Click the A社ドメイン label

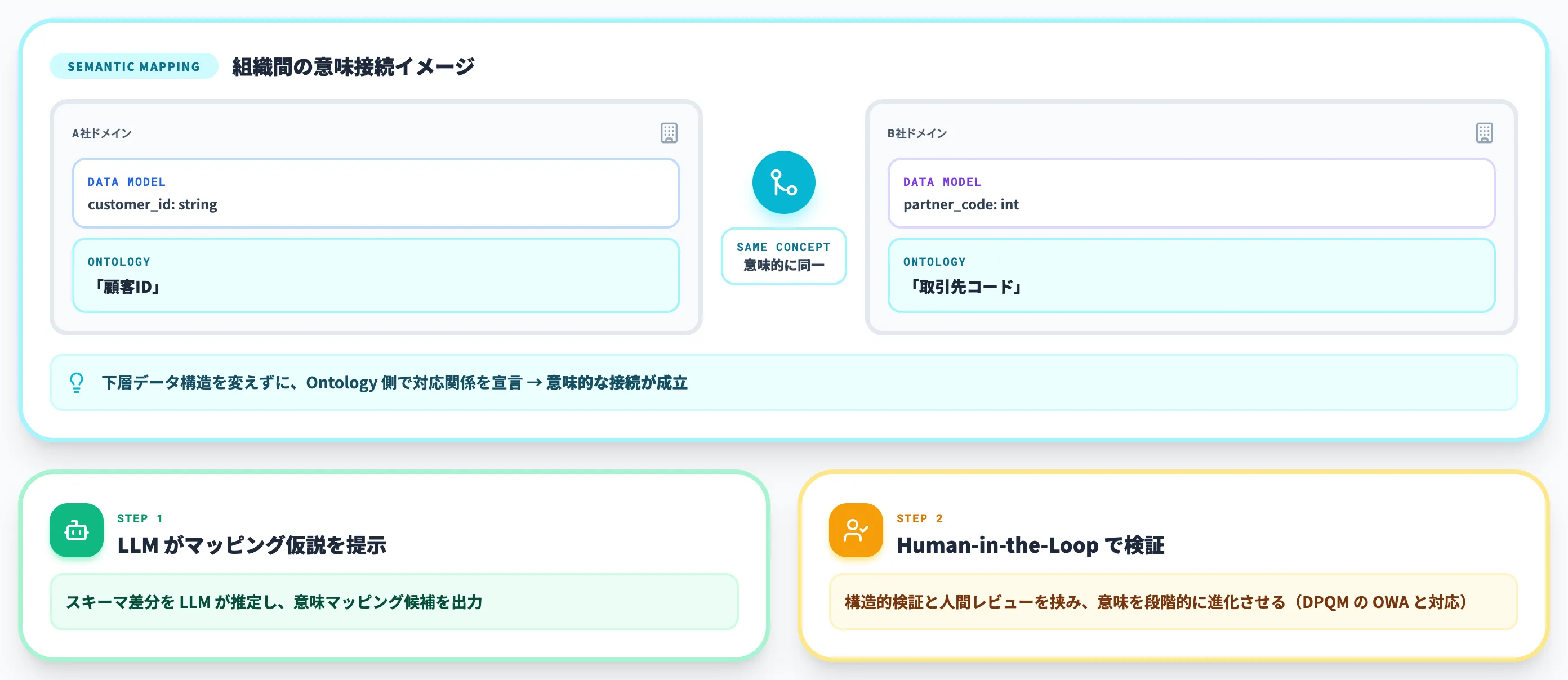point(101,133)
